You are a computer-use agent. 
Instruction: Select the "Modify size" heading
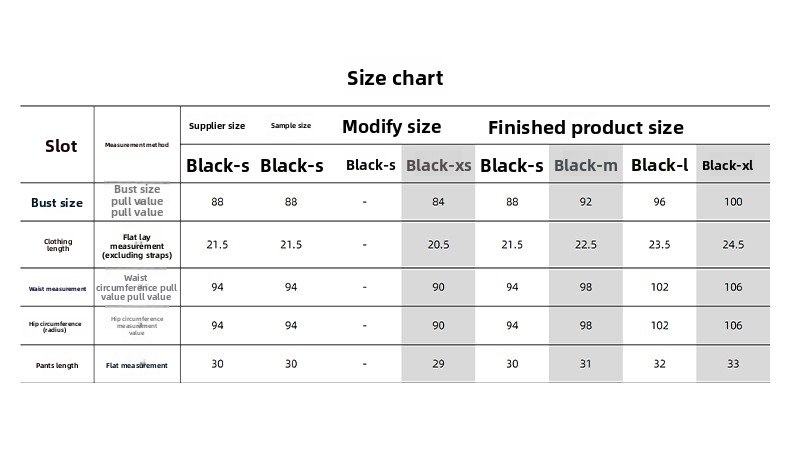tap(391, 127)
